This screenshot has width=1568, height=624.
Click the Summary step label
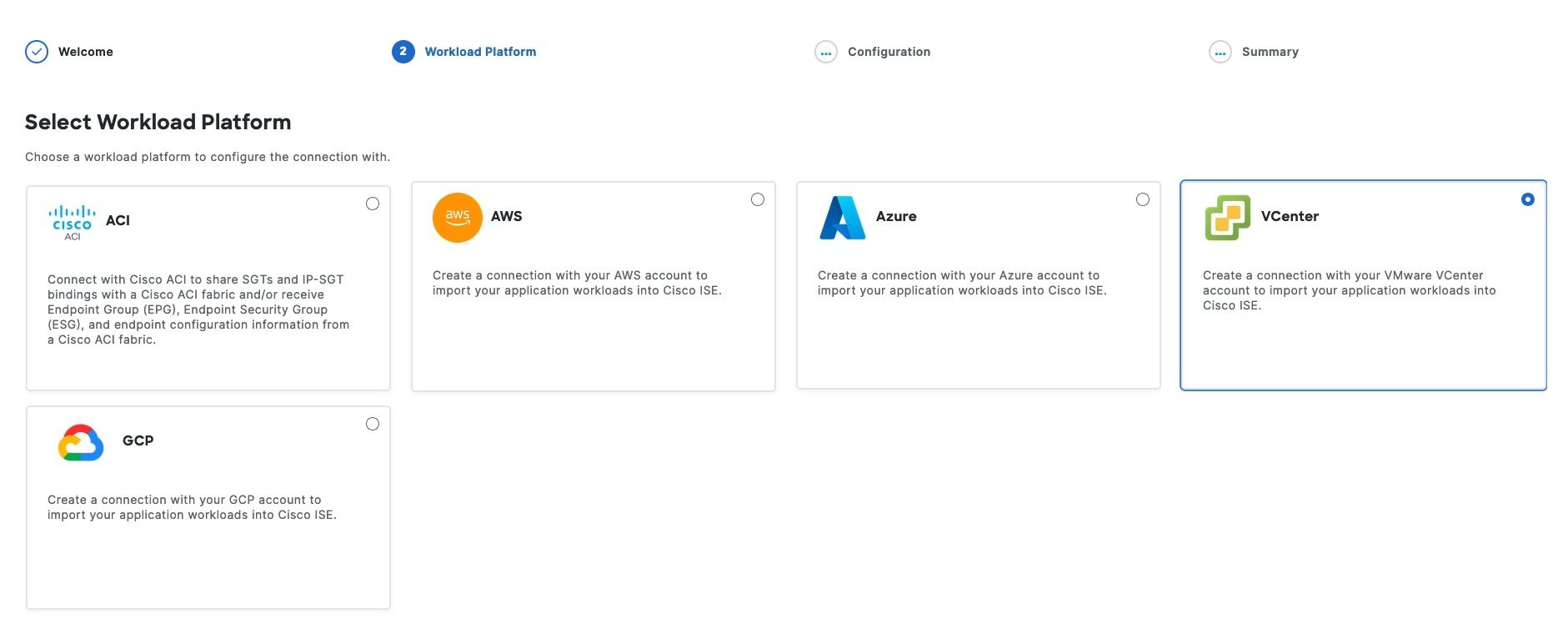coord(1270,52)
